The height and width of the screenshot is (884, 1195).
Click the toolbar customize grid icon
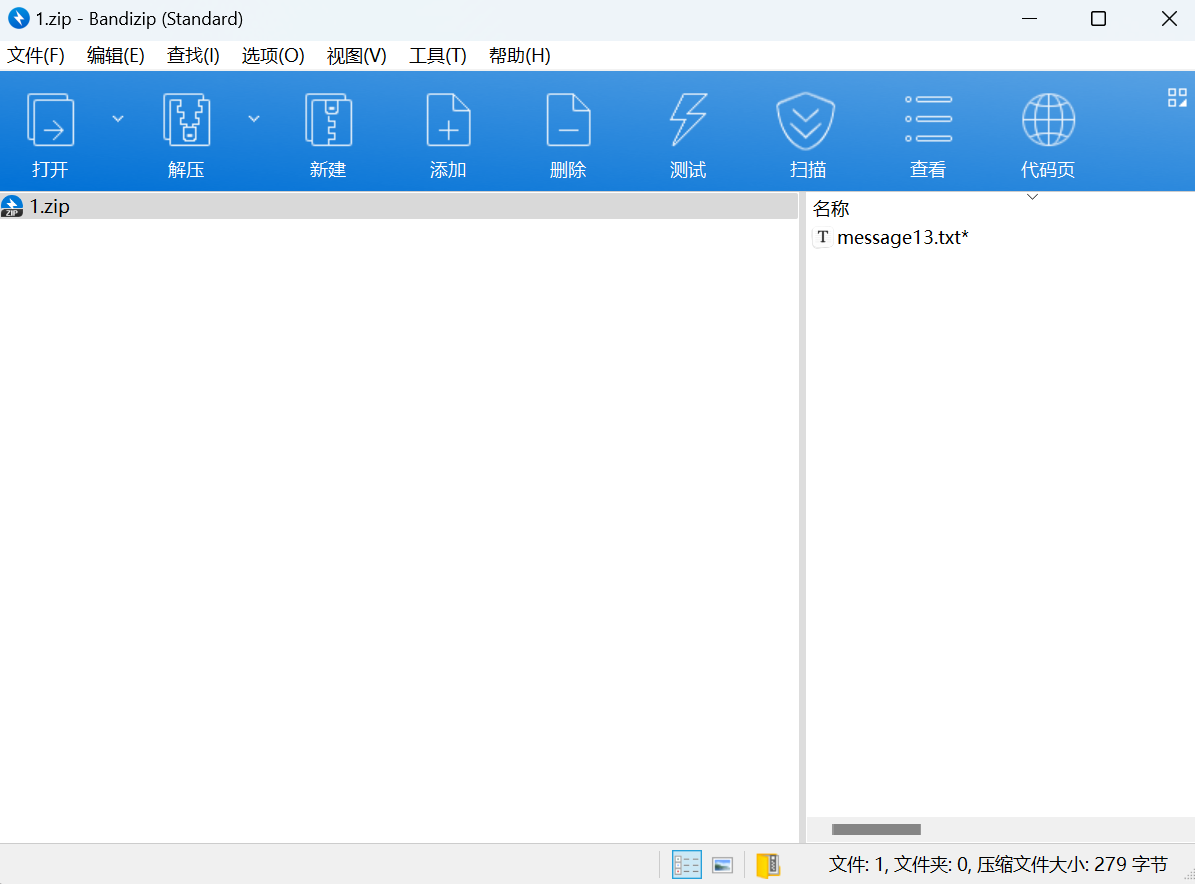tap(1177, 98)
